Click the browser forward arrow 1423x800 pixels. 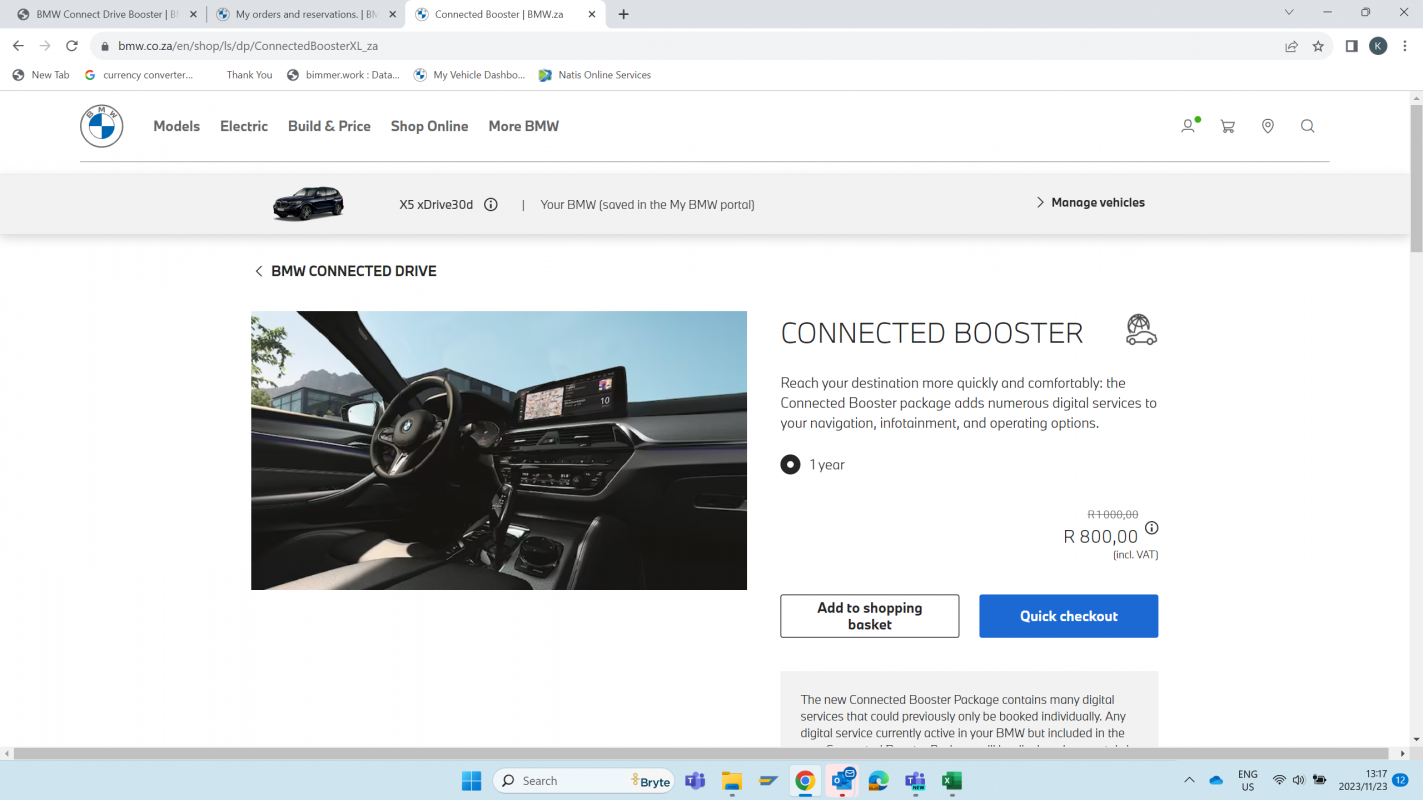(45, 46)
